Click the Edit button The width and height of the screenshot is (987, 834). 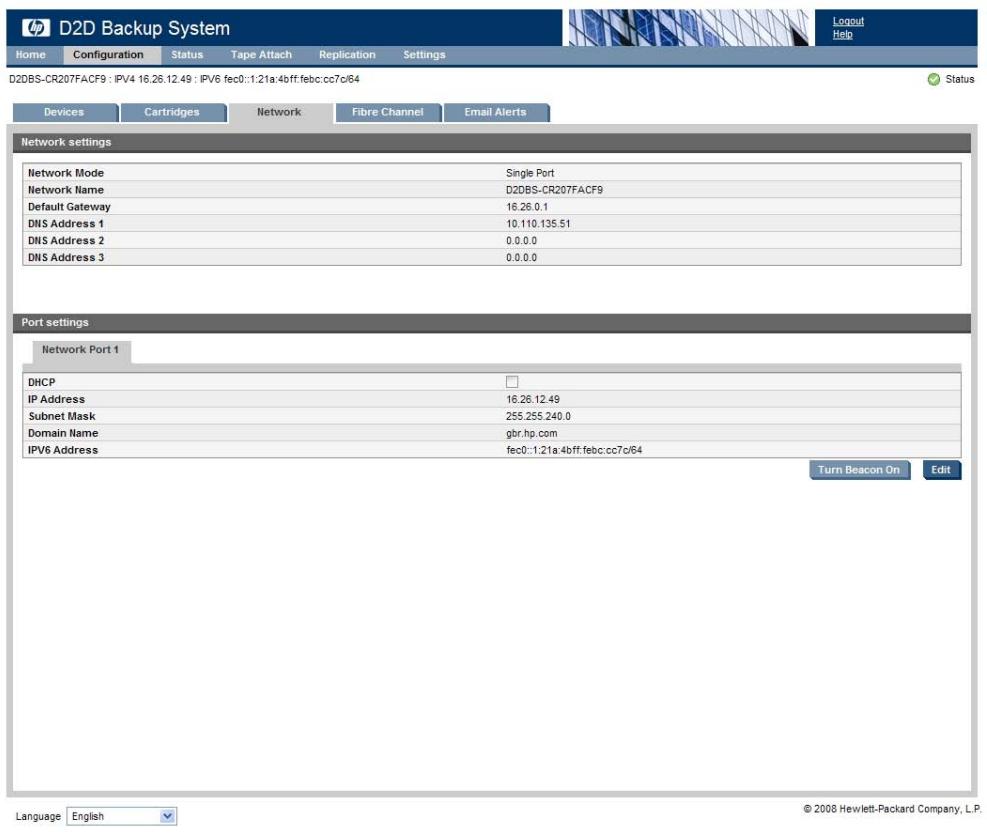coord(941,470)
